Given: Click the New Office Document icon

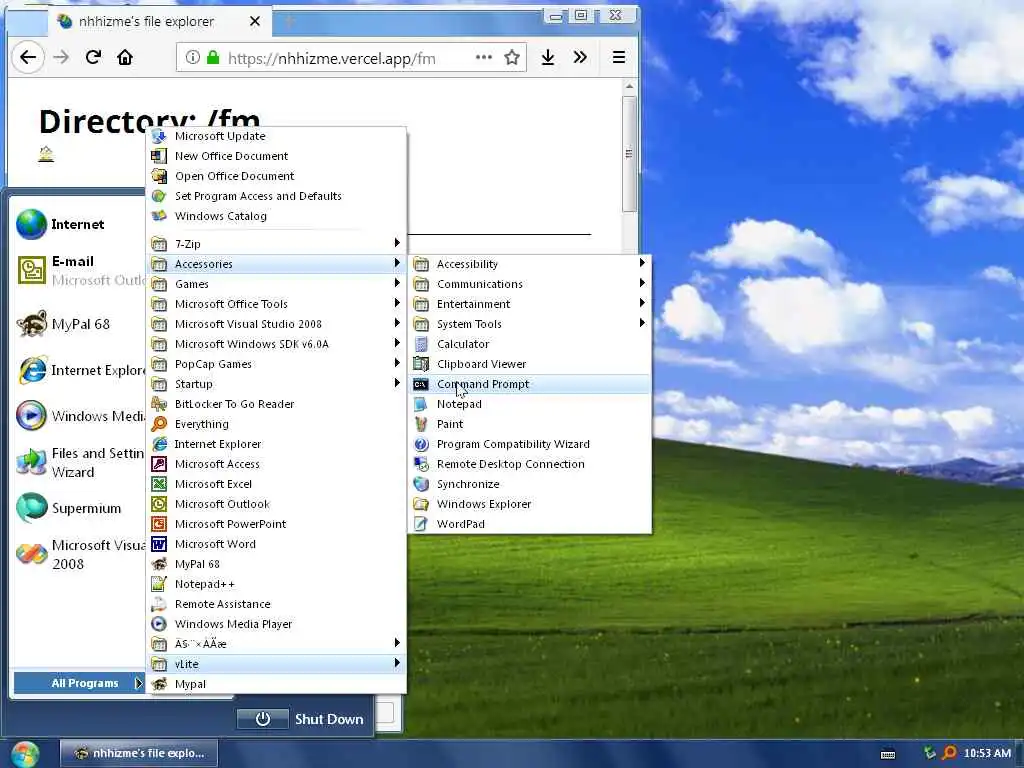Looking at the screenshot, I should (159, 156).
